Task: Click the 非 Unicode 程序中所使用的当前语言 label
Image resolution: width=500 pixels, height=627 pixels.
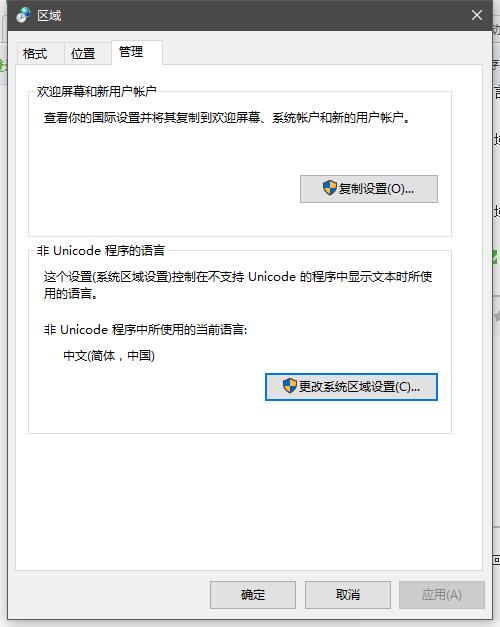Action: point(146,330)
